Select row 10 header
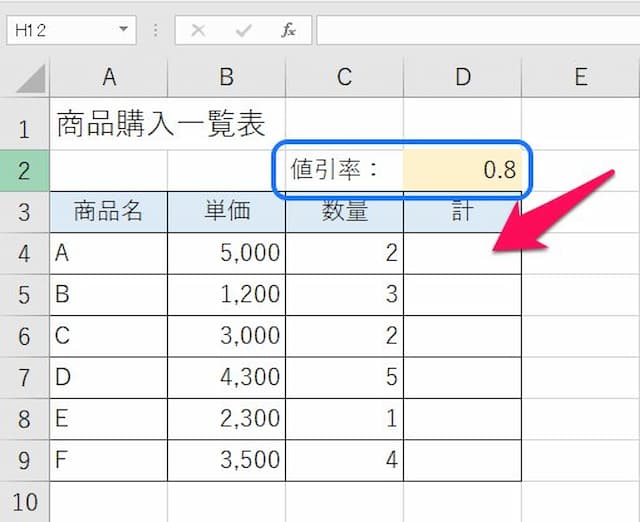640x522 pixels. coord(24,502)
